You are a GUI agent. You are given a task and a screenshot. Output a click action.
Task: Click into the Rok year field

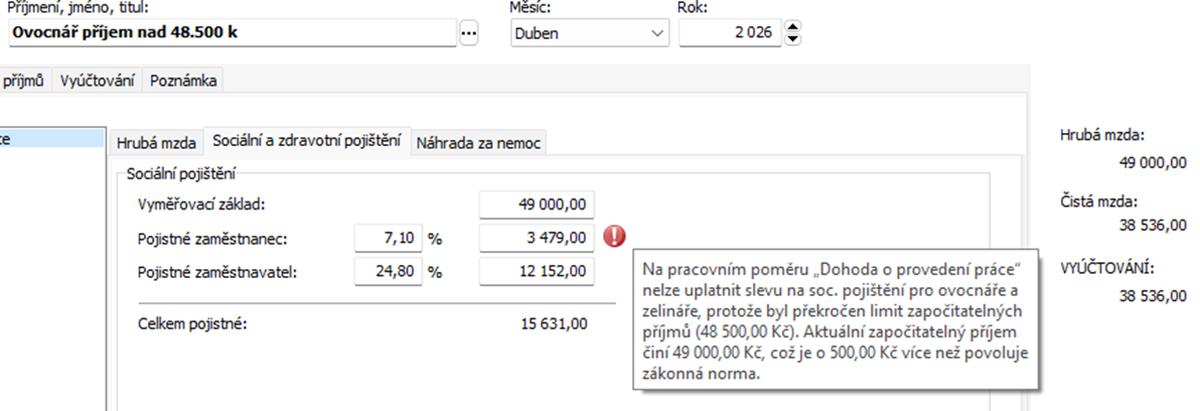click(x=730, y=33)
